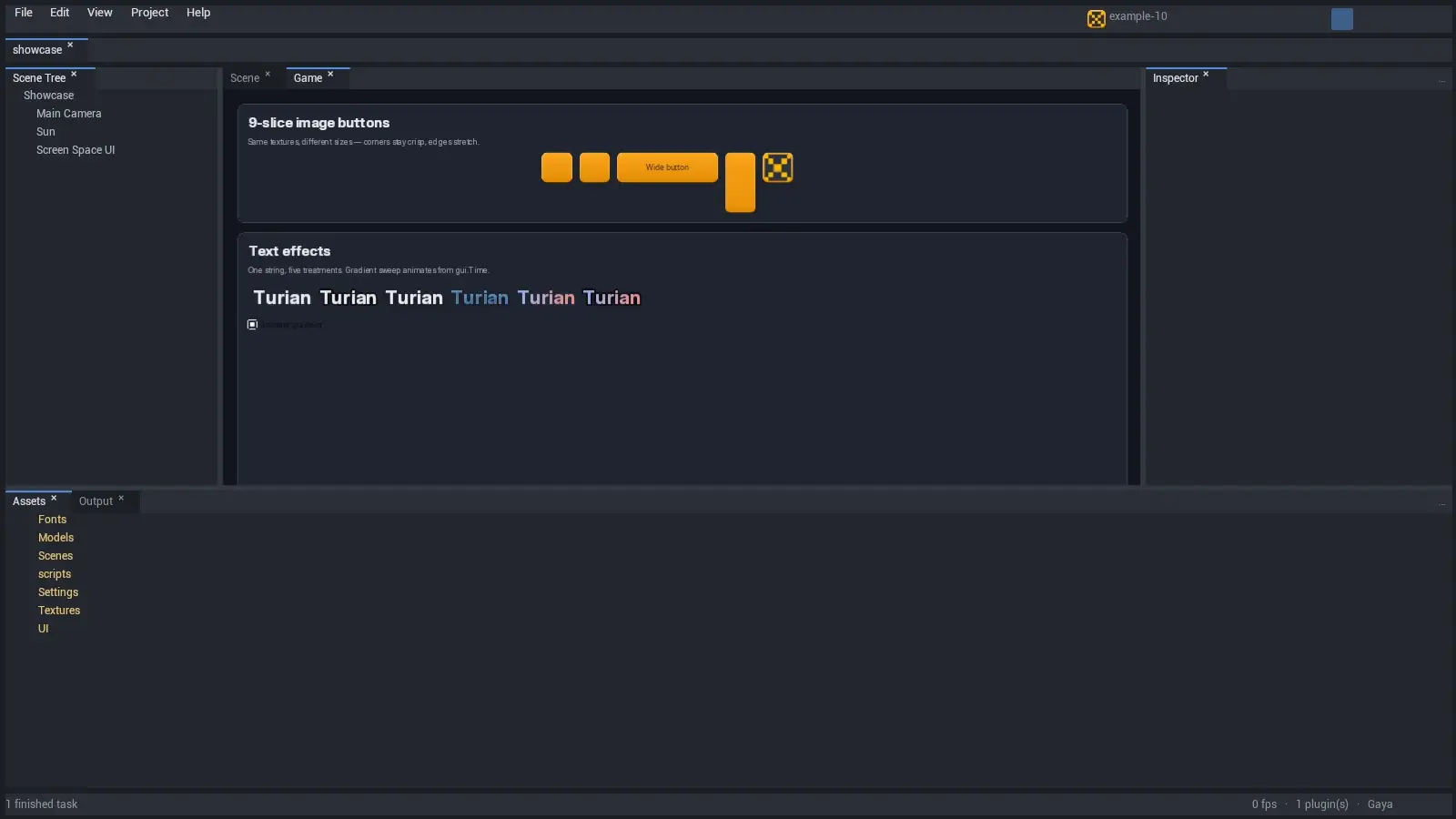Click the checkered icon image button
The width and height of the screenshot is (1456, 819).
point(778,167)
